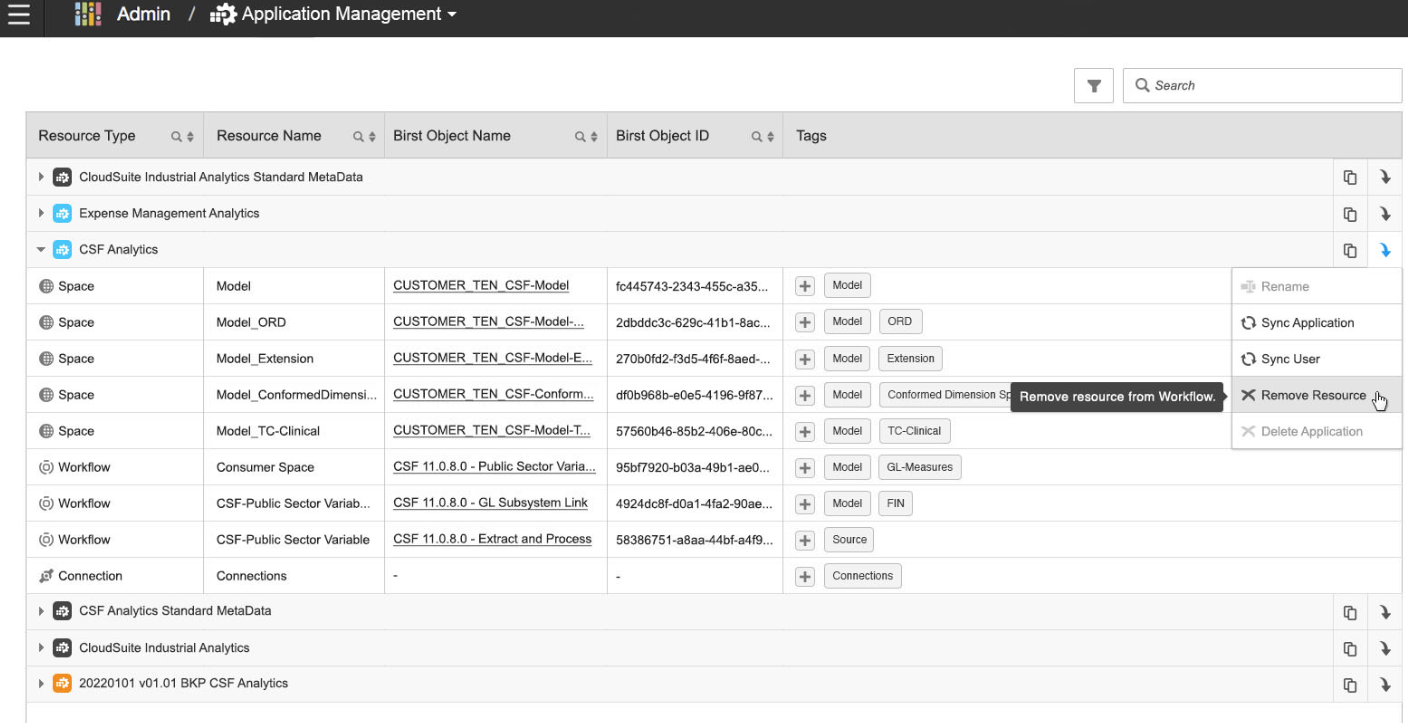Search within Birst Object ID column

pos(757,137)
